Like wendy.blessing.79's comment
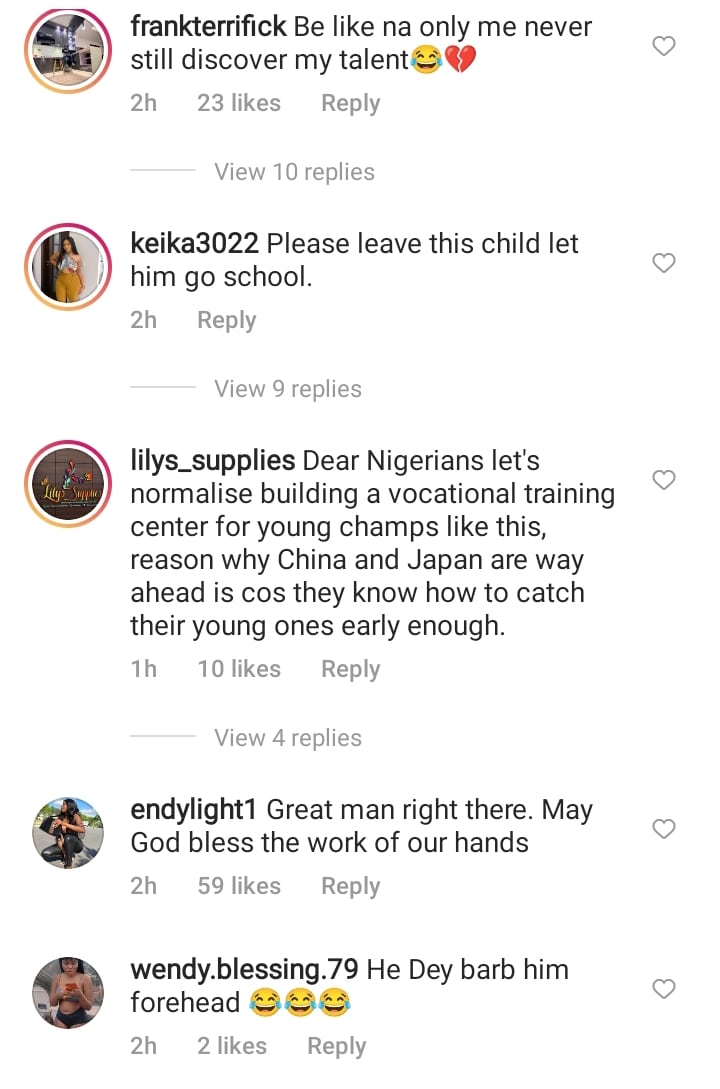This screenshot has width=720, height=1089. click(x=664, y=989)
